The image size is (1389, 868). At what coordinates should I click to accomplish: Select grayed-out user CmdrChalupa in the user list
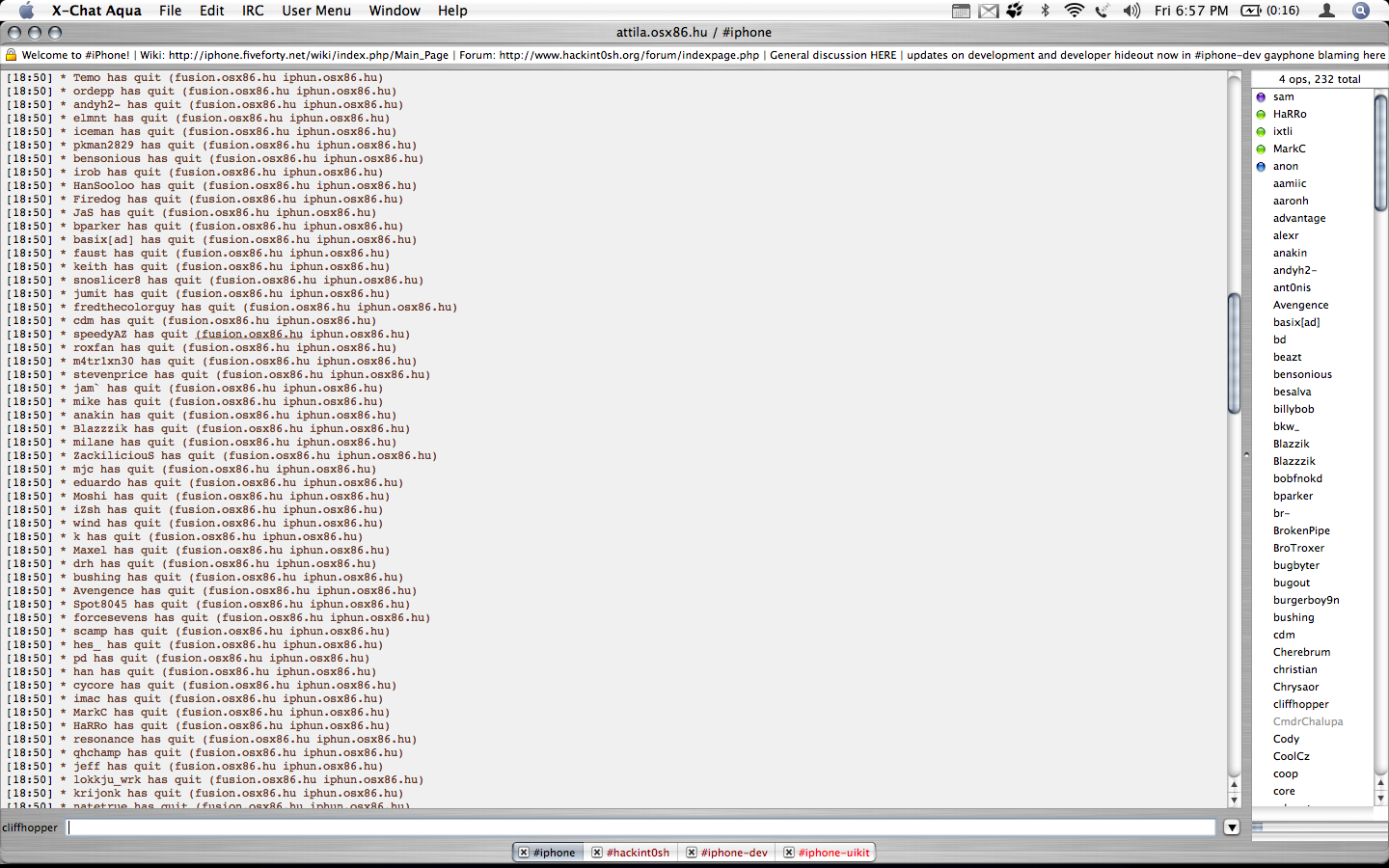[x=1308, y=722]
